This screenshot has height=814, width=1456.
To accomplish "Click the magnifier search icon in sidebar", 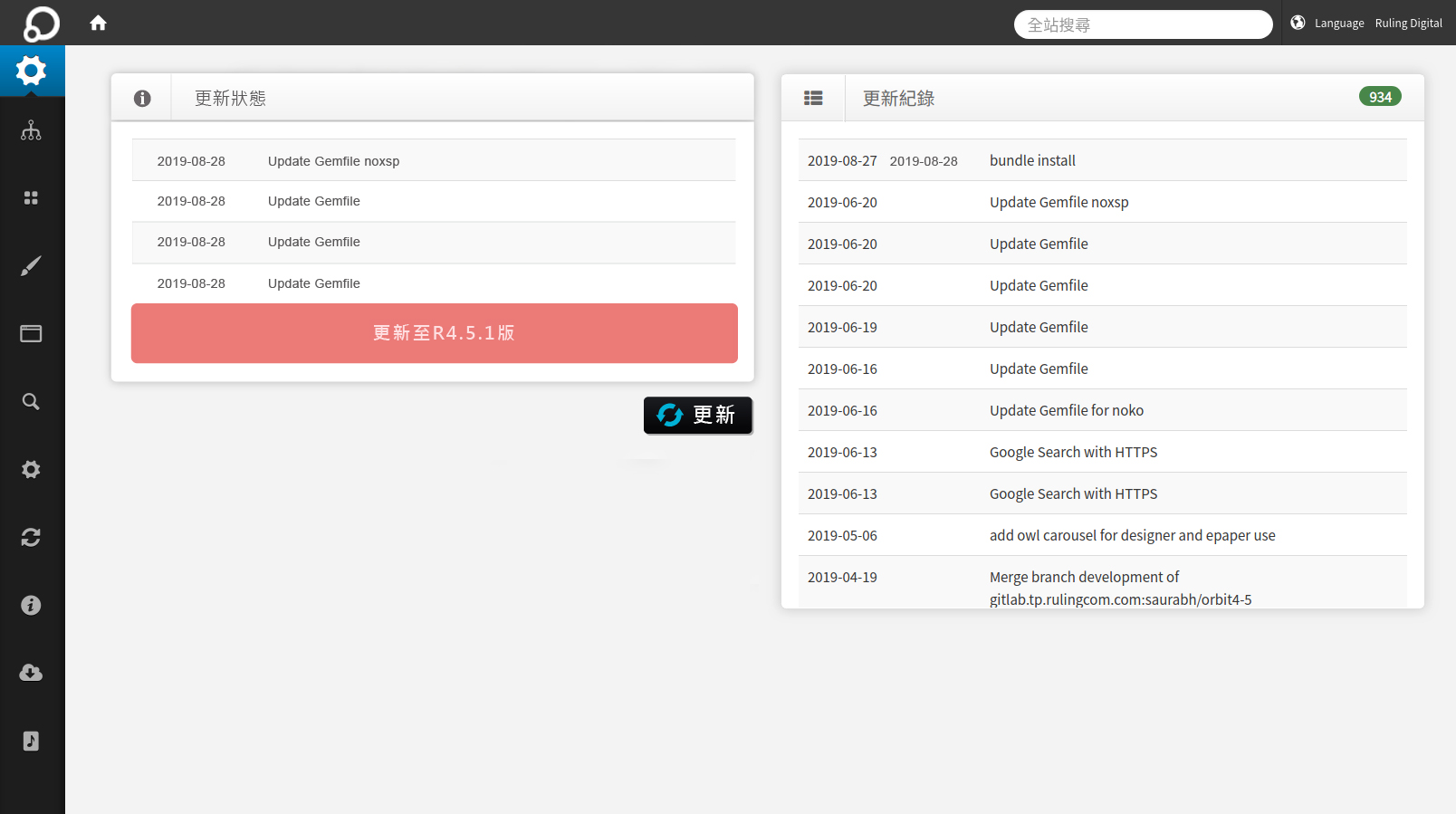I will click(32, 402).
